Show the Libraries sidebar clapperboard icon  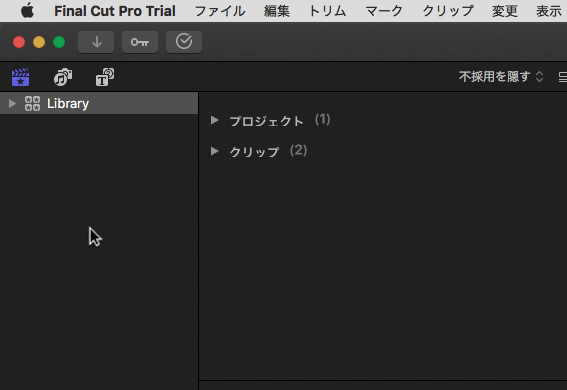[x=21, y=77]
